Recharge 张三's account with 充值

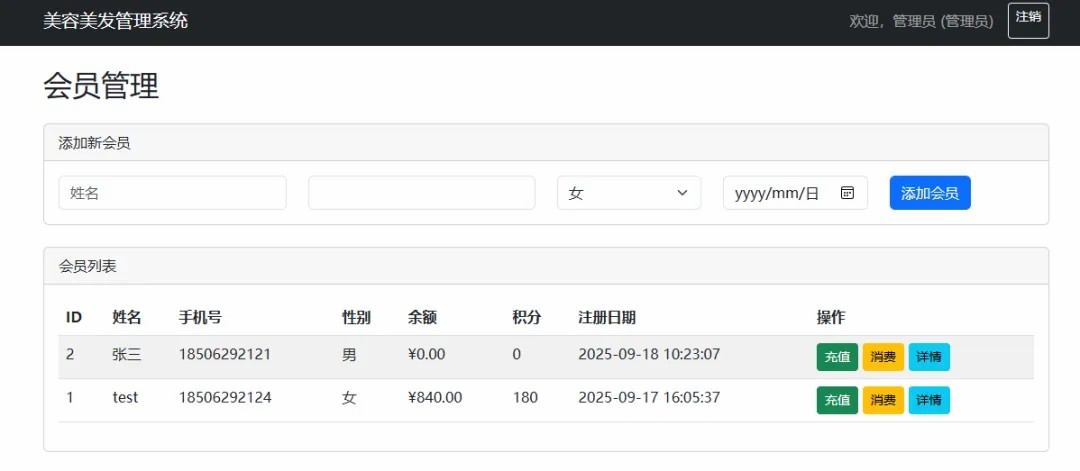[836, 357]
